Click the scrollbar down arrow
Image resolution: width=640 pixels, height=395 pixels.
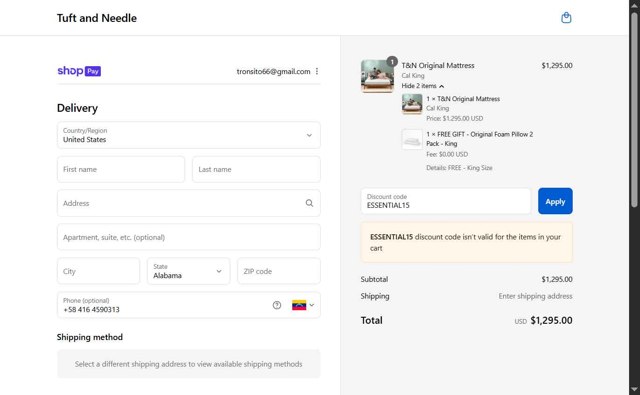(x=634, y=389)
